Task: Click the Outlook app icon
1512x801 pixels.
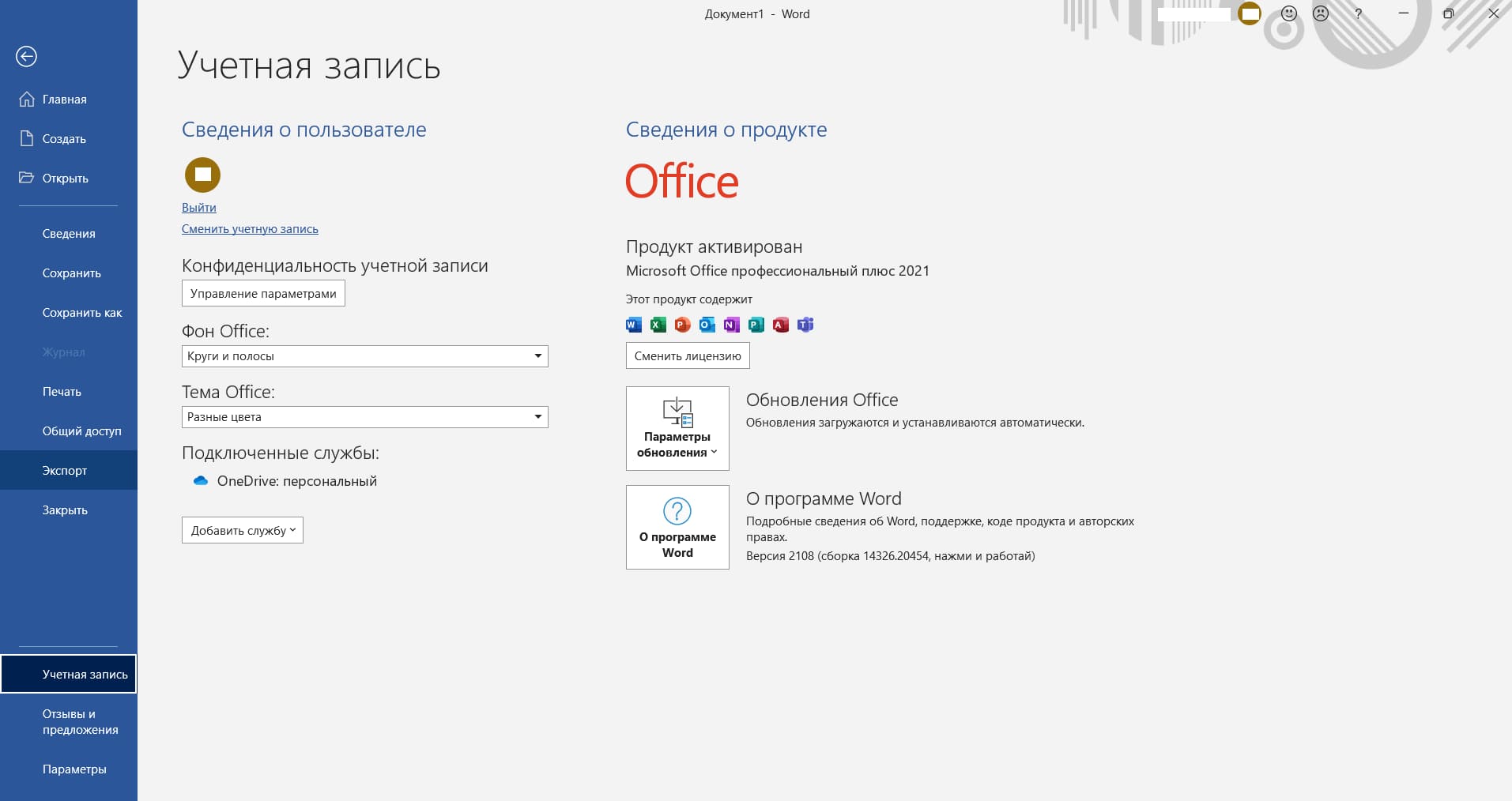Action: 707,325
